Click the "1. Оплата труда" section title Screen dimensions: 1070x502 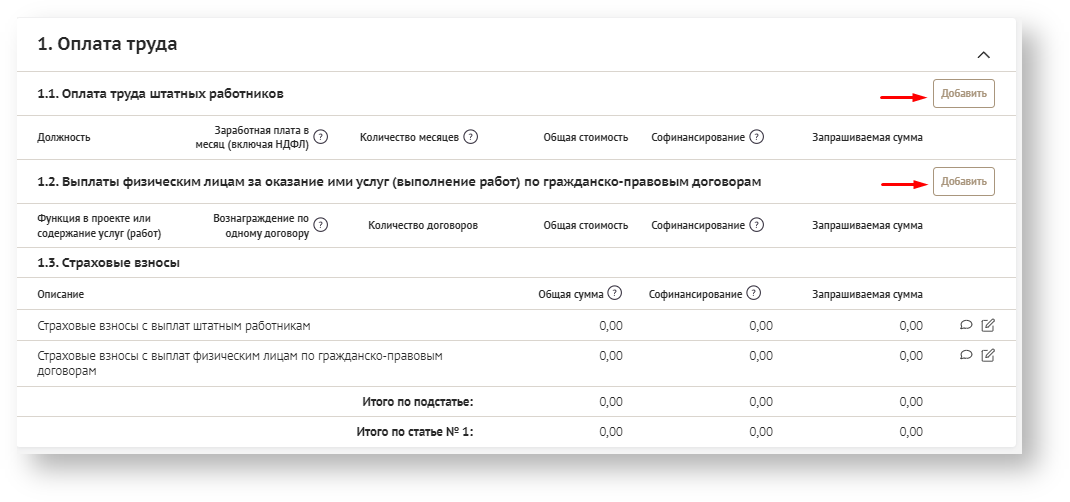click(x=107, y=44)
